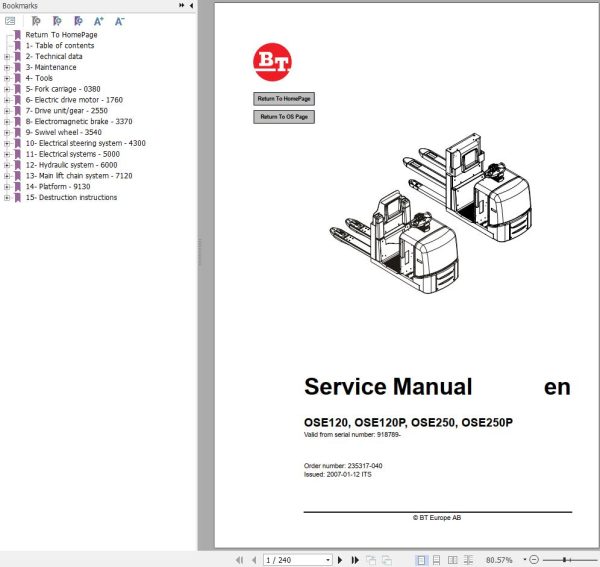
Task: Click the Service Manual heading
Action: pos(388,386)
